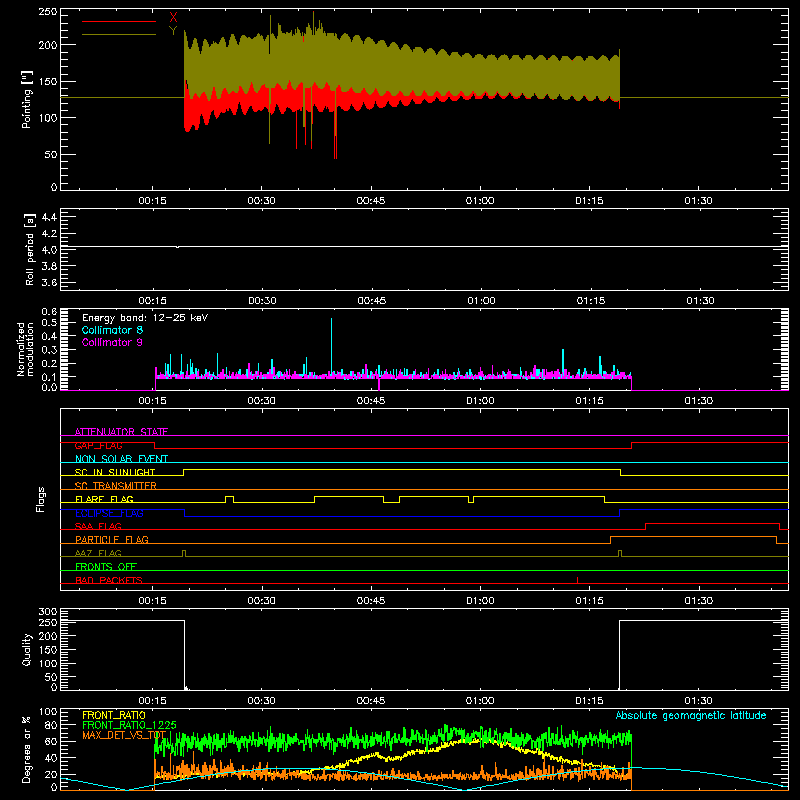Click the 0.5 tick on Normalized modulation axis
Image resolution: width=800 pixels, height=800 pixels.
click(49, 322)
